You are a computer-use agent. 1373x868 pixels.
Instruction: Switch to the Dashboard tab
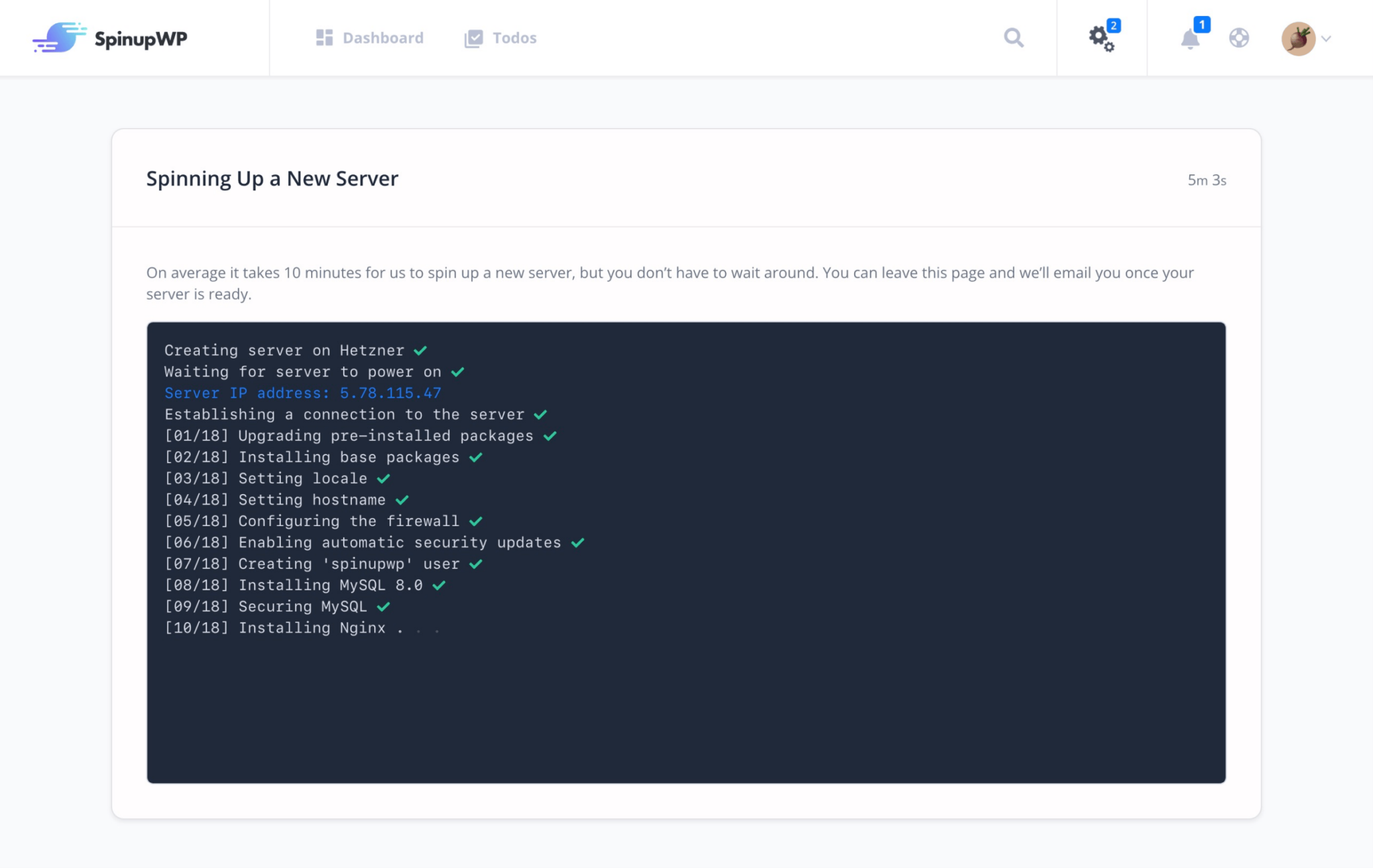[383, 38]
